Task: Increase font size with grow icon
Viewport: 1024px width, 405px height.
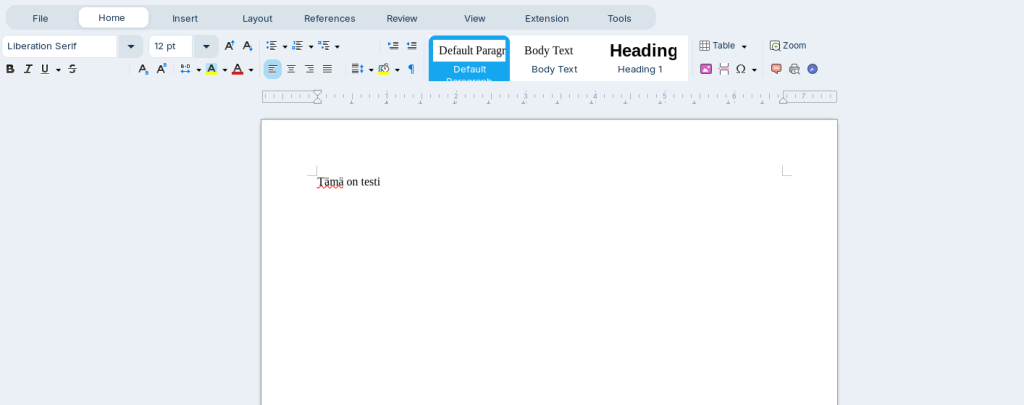Action: pyautogui.click(x=229, y=46)
